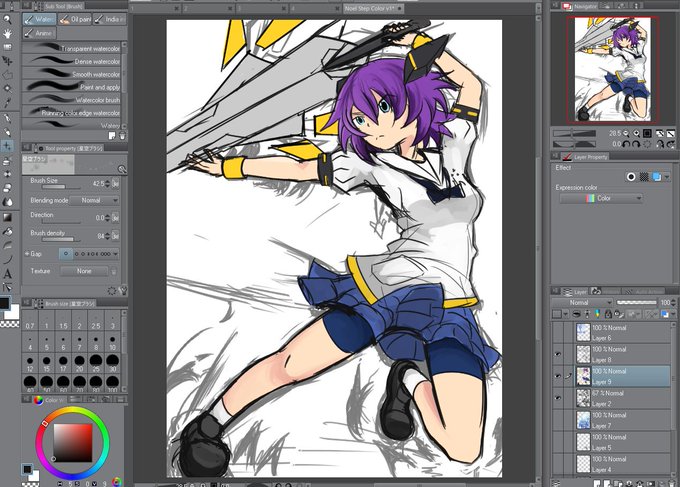The width and height of the screenshot is (680, 487).
Task: Select the Fill bucket tool
Action: pos(7,231)
